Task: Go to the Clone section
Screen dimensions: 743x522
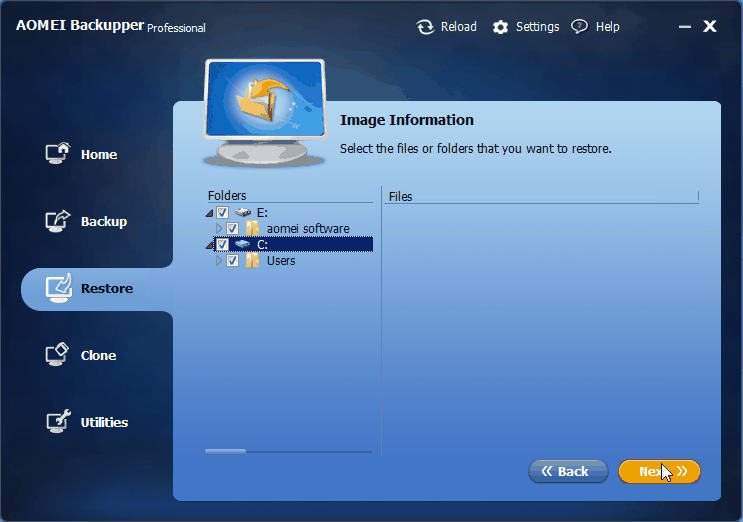Action: click(99, 355)
